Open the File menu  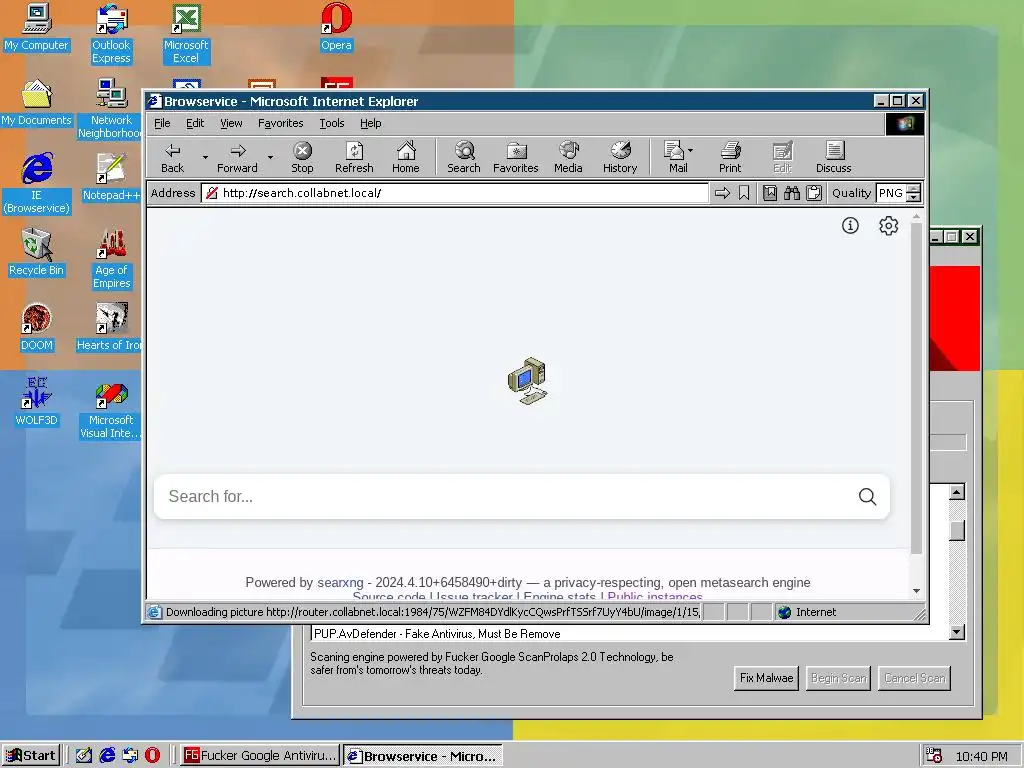click(x=162, y=123)
